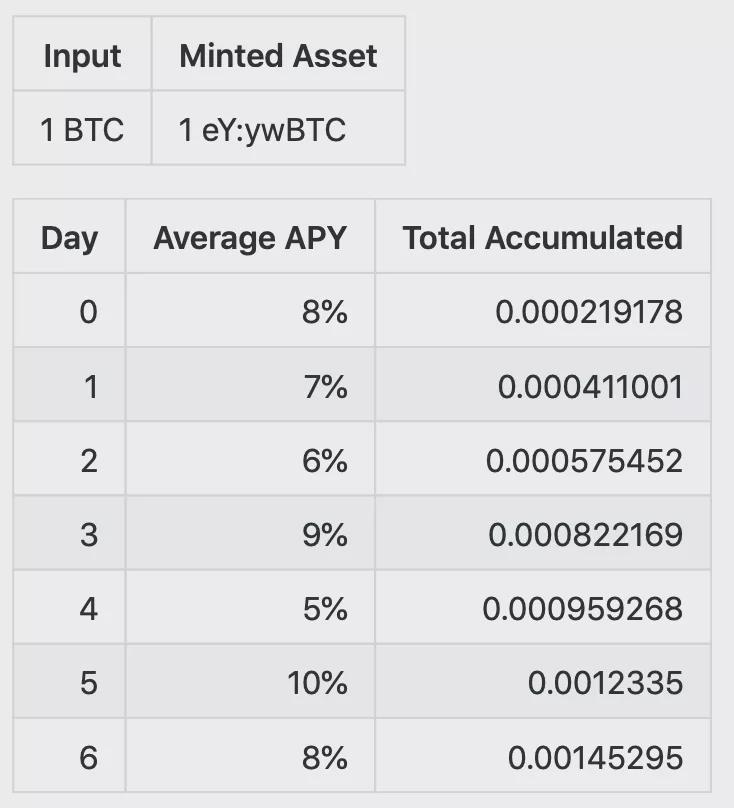Viewport: 734px width, 808px height.
Task: Click the 0.000959268 value cell
Action: click(x=543, y=608)
